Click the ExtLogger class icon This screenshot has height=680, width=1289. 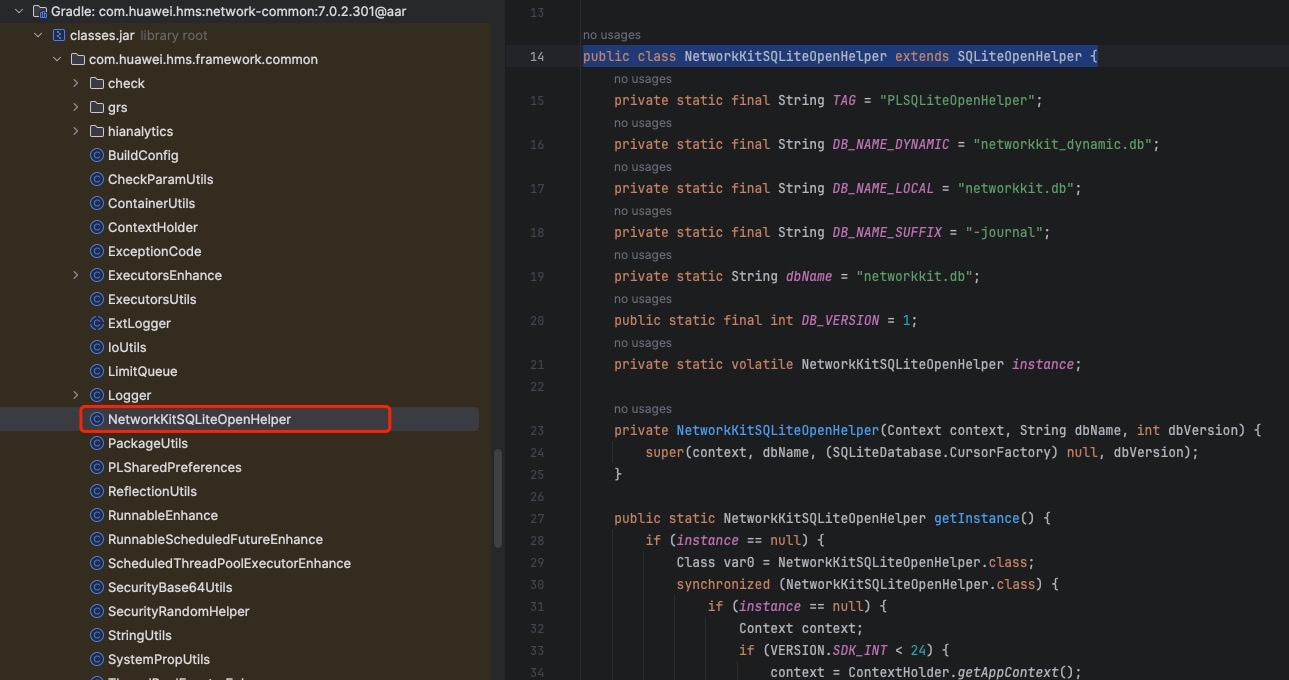coord(97,323)
